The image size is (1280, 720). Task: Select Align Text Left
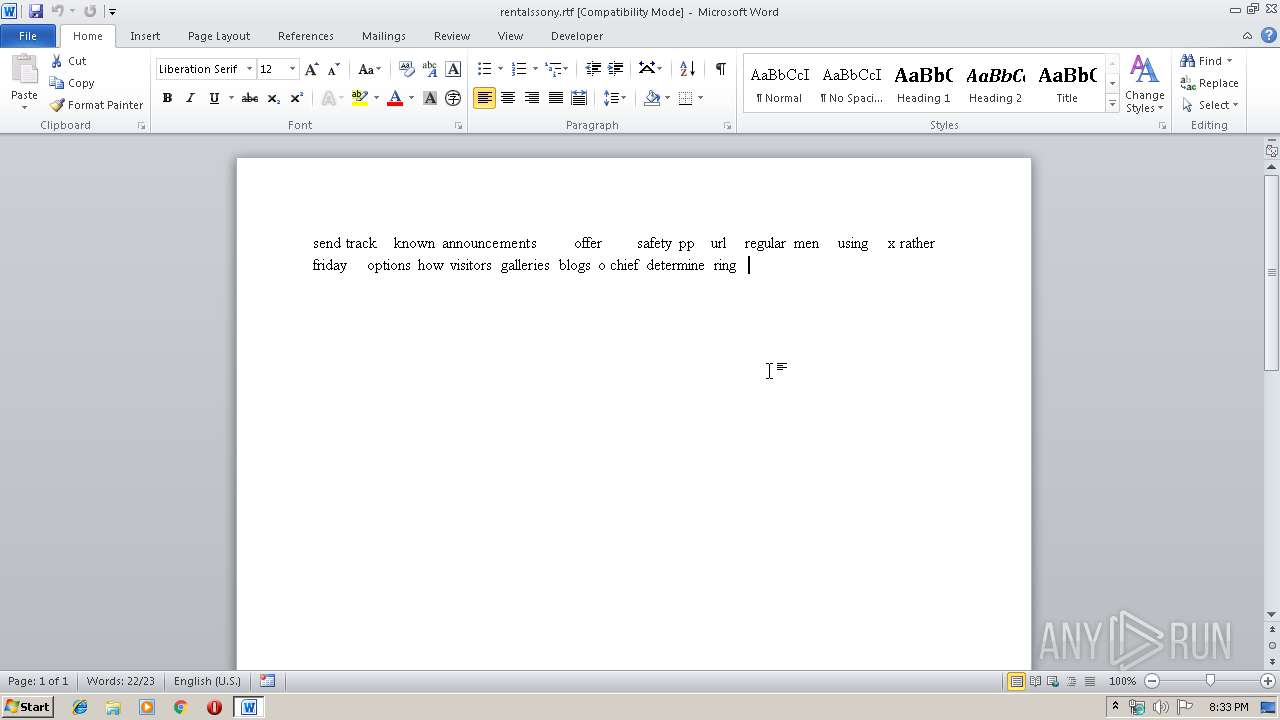click(x=484, y=98)
